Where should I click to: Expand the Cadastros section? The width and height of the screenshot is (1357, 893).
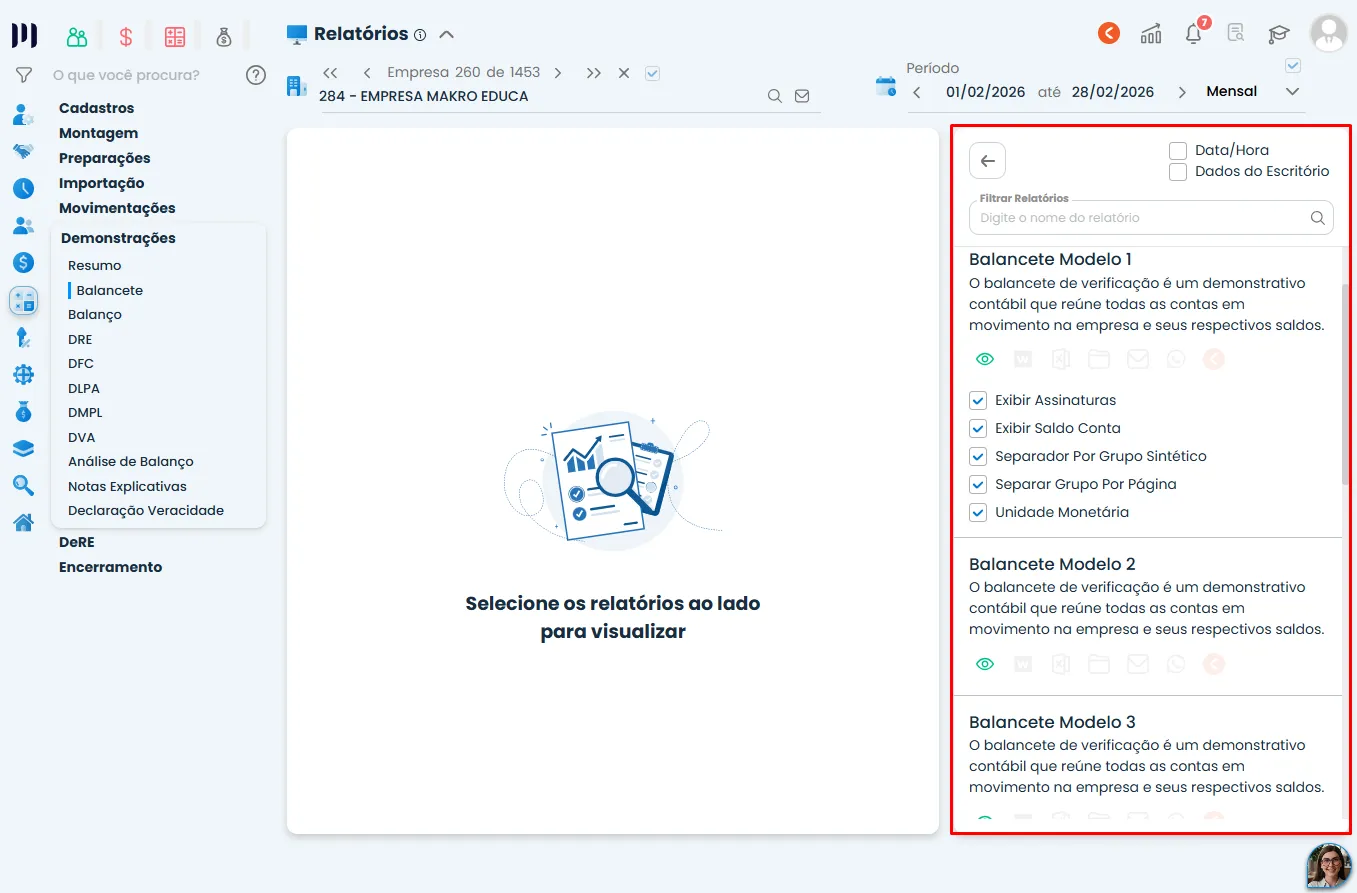(x=96, y=108)
